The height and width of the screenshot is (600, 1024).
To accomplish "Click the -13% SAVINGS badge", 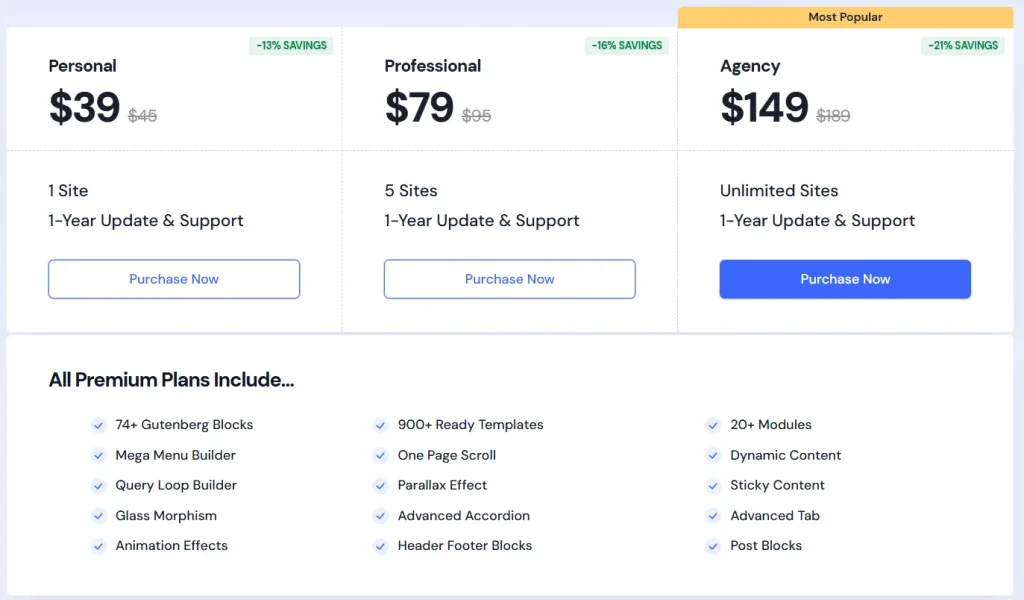I will click(x=291, y=45).
